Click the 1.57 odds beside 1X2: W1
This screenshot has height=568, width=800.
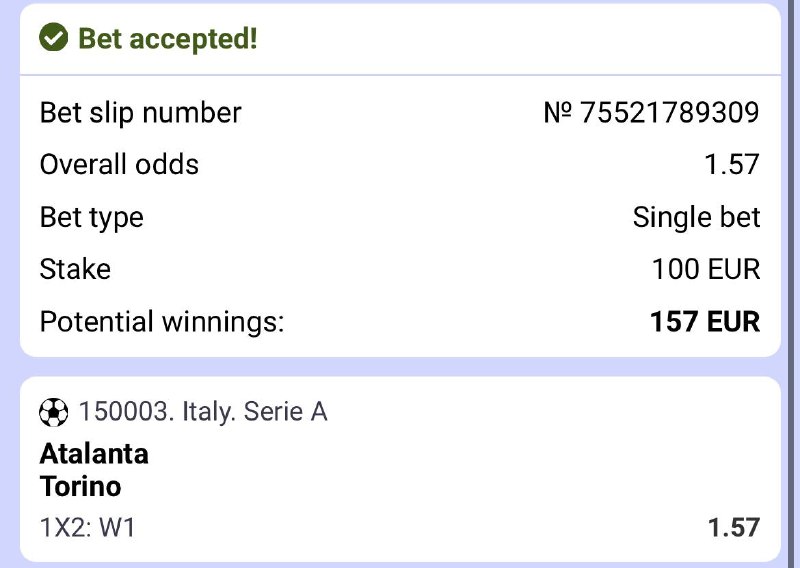[x=734, y=527]
